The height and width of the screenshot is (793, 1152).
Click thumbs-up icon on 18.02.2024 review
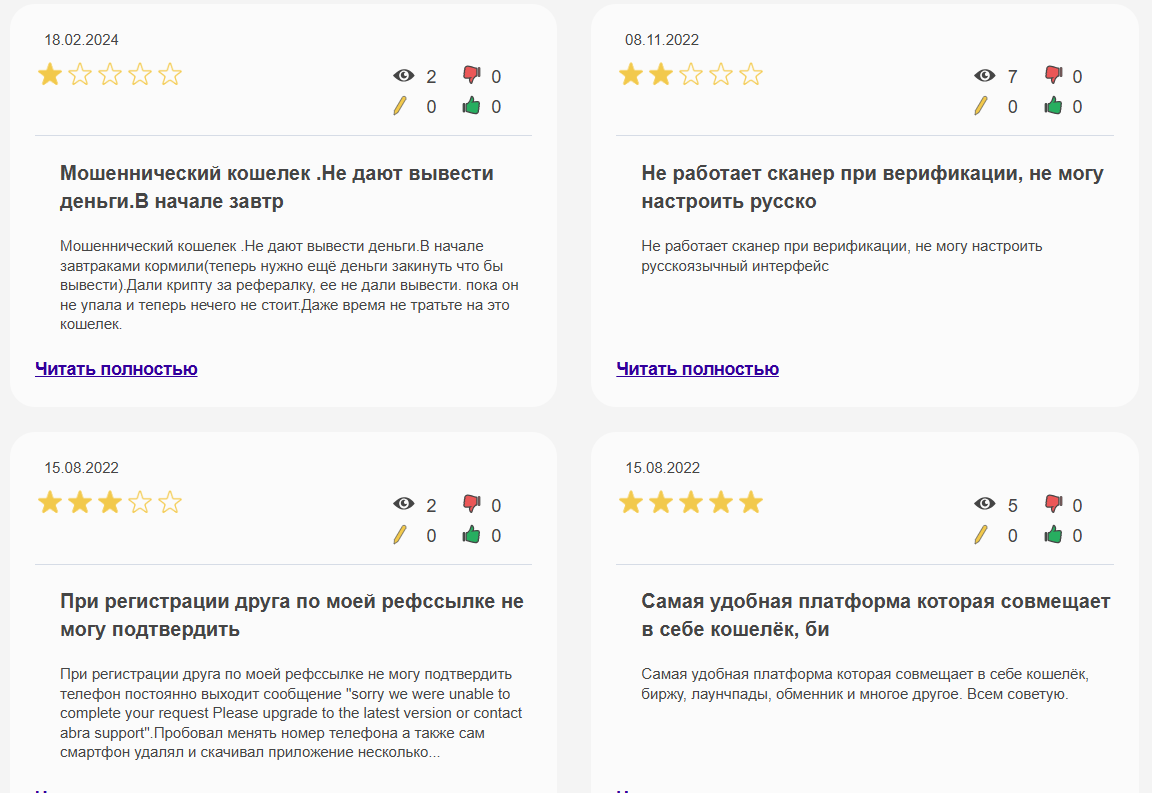tap(472, 106)
